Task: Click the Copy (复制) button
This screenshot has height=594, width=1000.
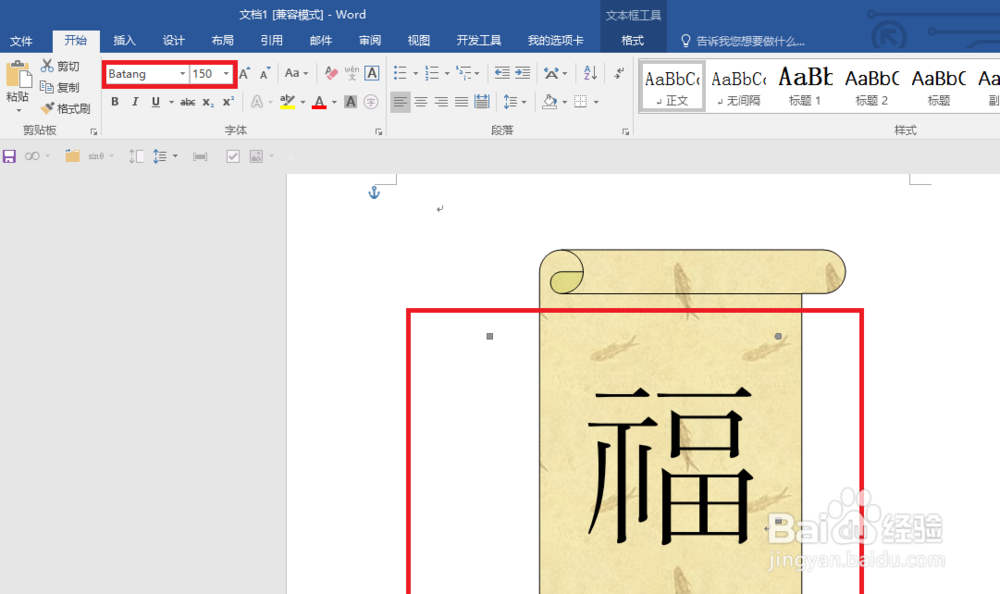Action: click(60, 87)
